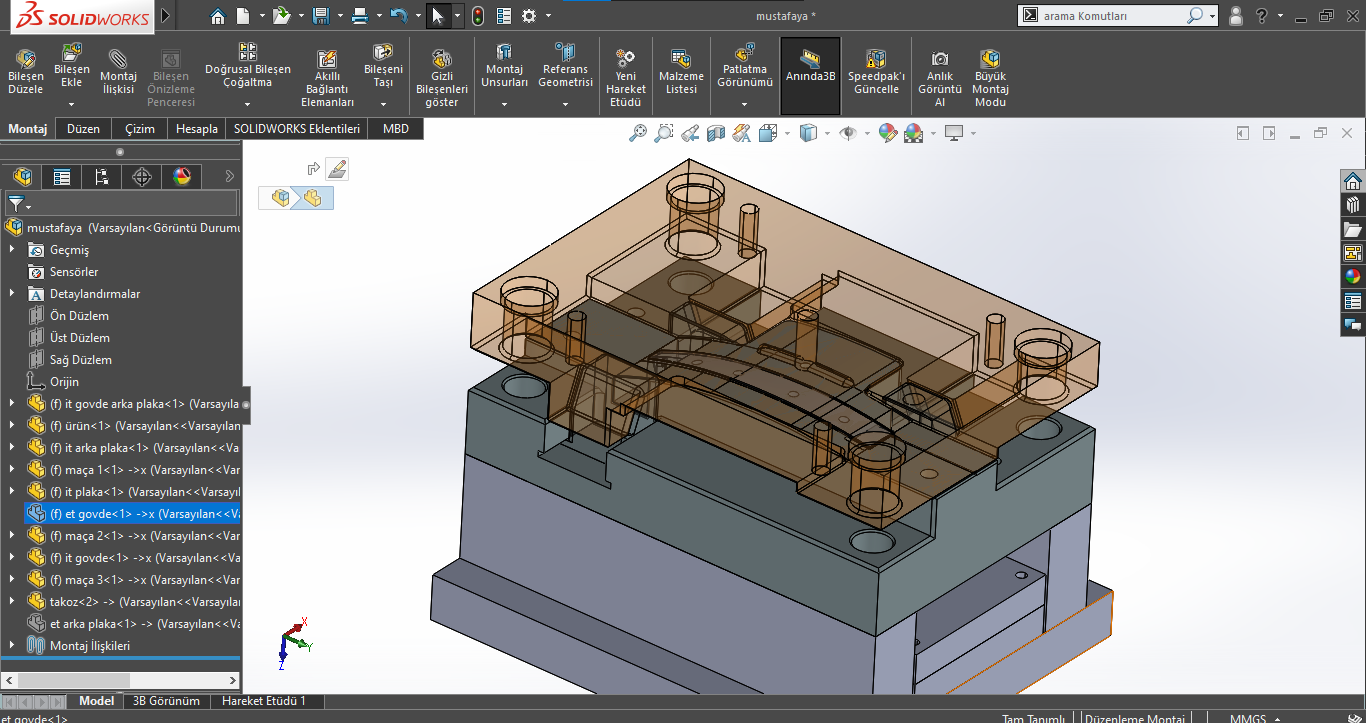Click Yeni Hareket Etüdü tool
The image size is (1366, 723).
626,78
